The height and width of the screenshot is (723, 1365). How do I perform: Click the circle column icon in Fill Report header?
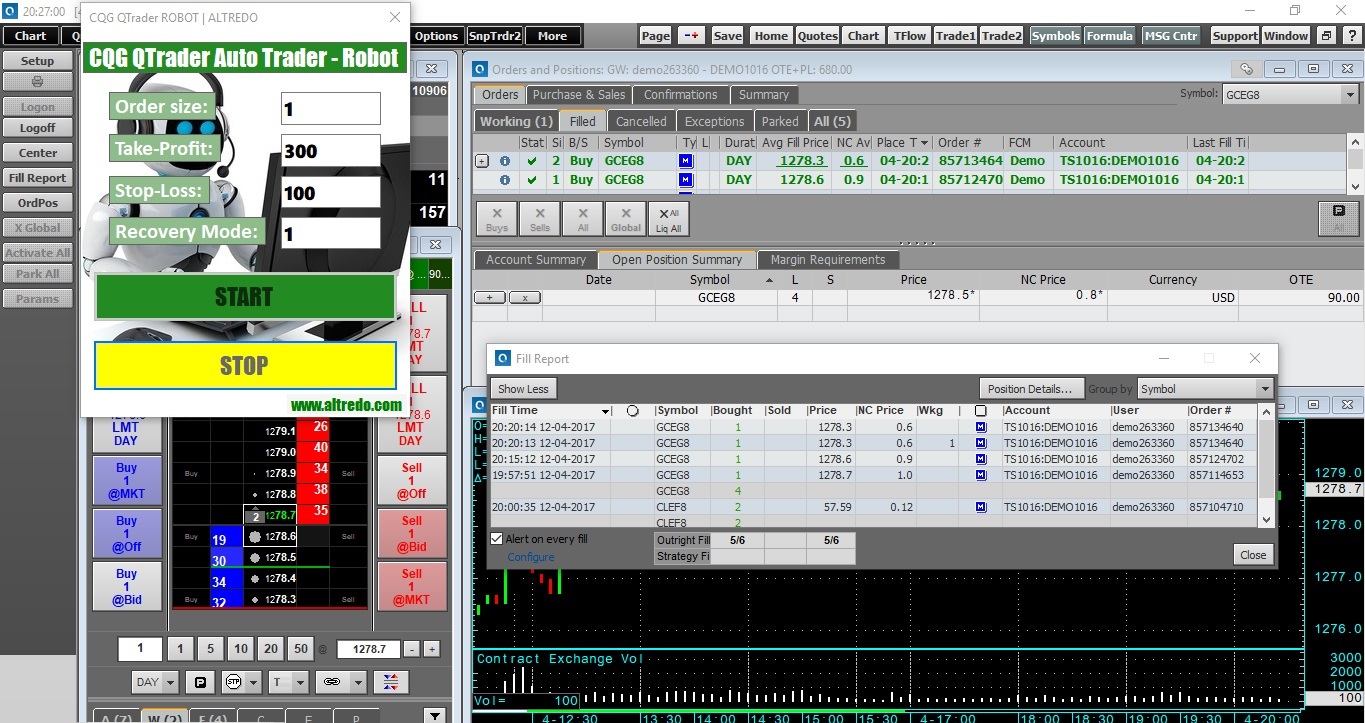tap(632, 411)
